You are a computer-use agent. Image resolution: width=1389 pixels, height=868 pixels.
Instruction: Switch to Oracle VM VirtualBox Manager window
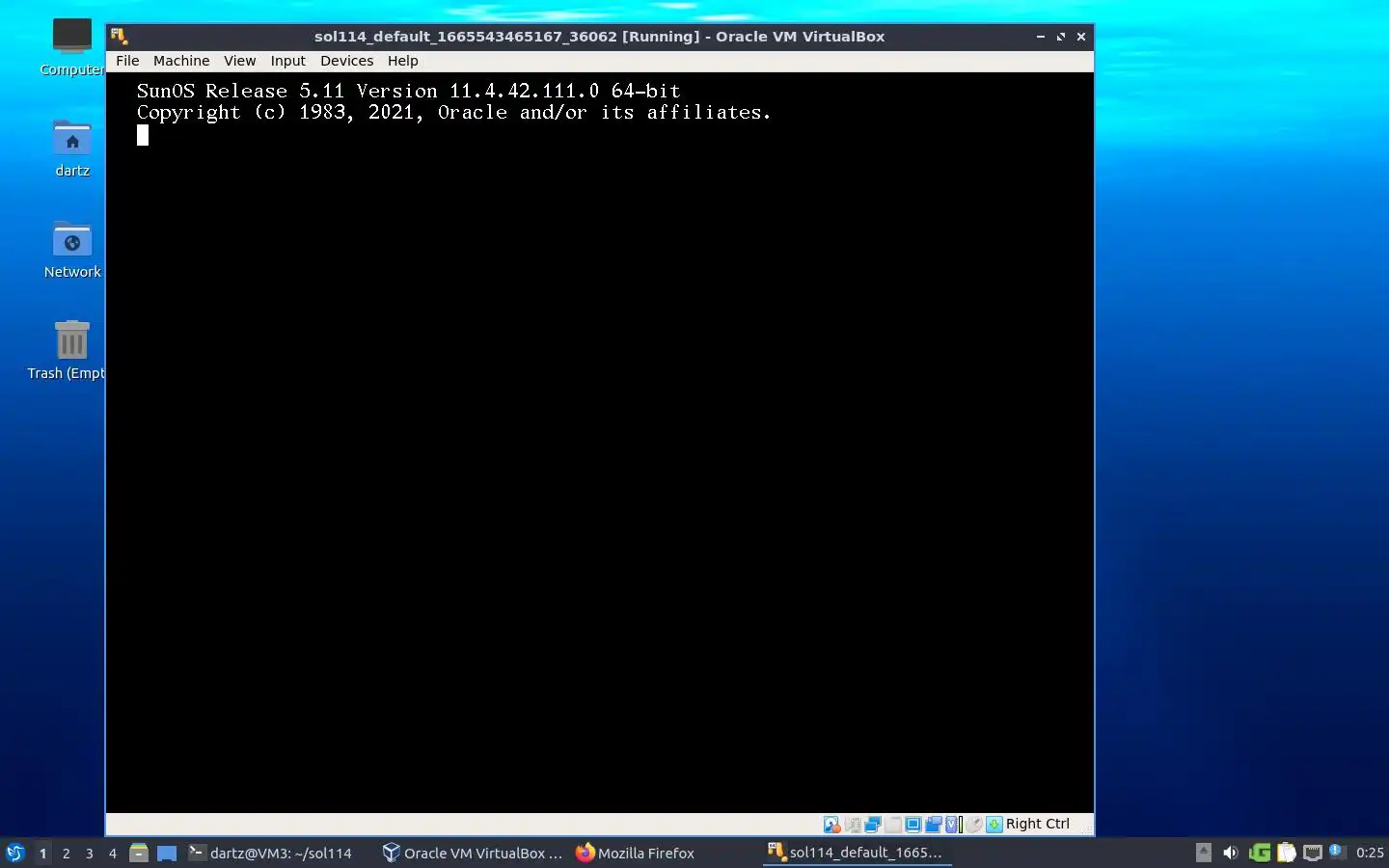[x=473, y=853]
